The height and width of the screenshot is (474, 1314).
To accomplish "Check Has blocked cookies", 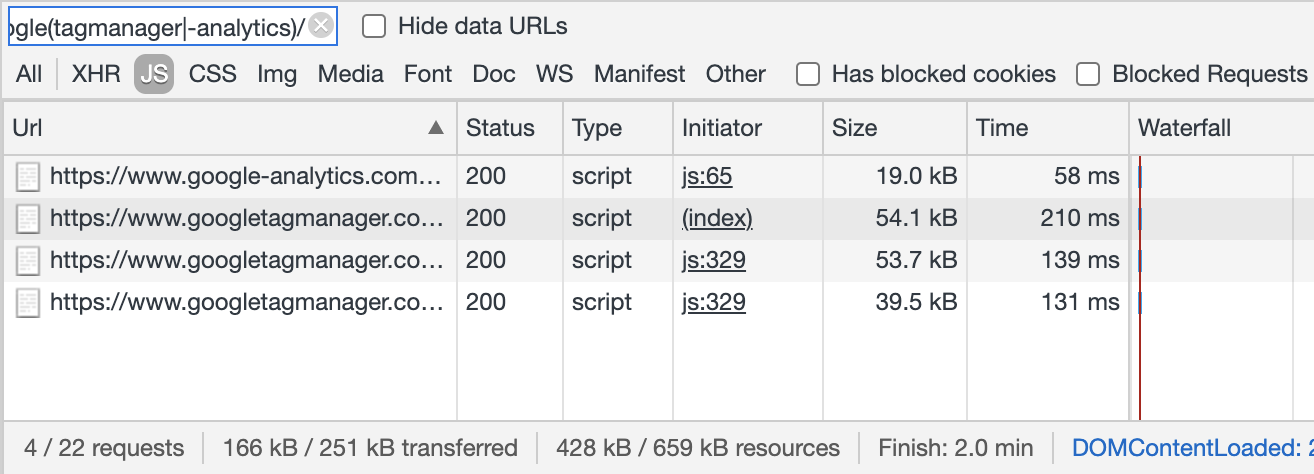I will [808, 74].
